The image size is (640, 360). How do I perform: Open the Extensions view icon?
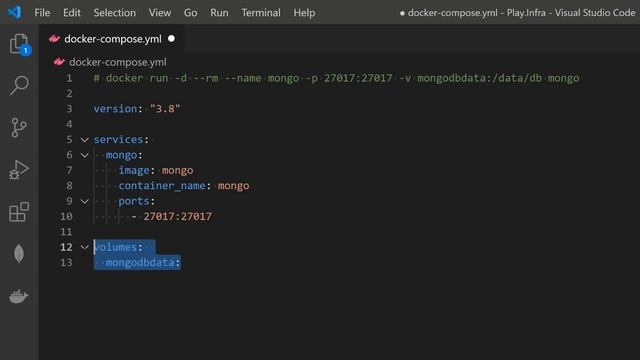19,212
